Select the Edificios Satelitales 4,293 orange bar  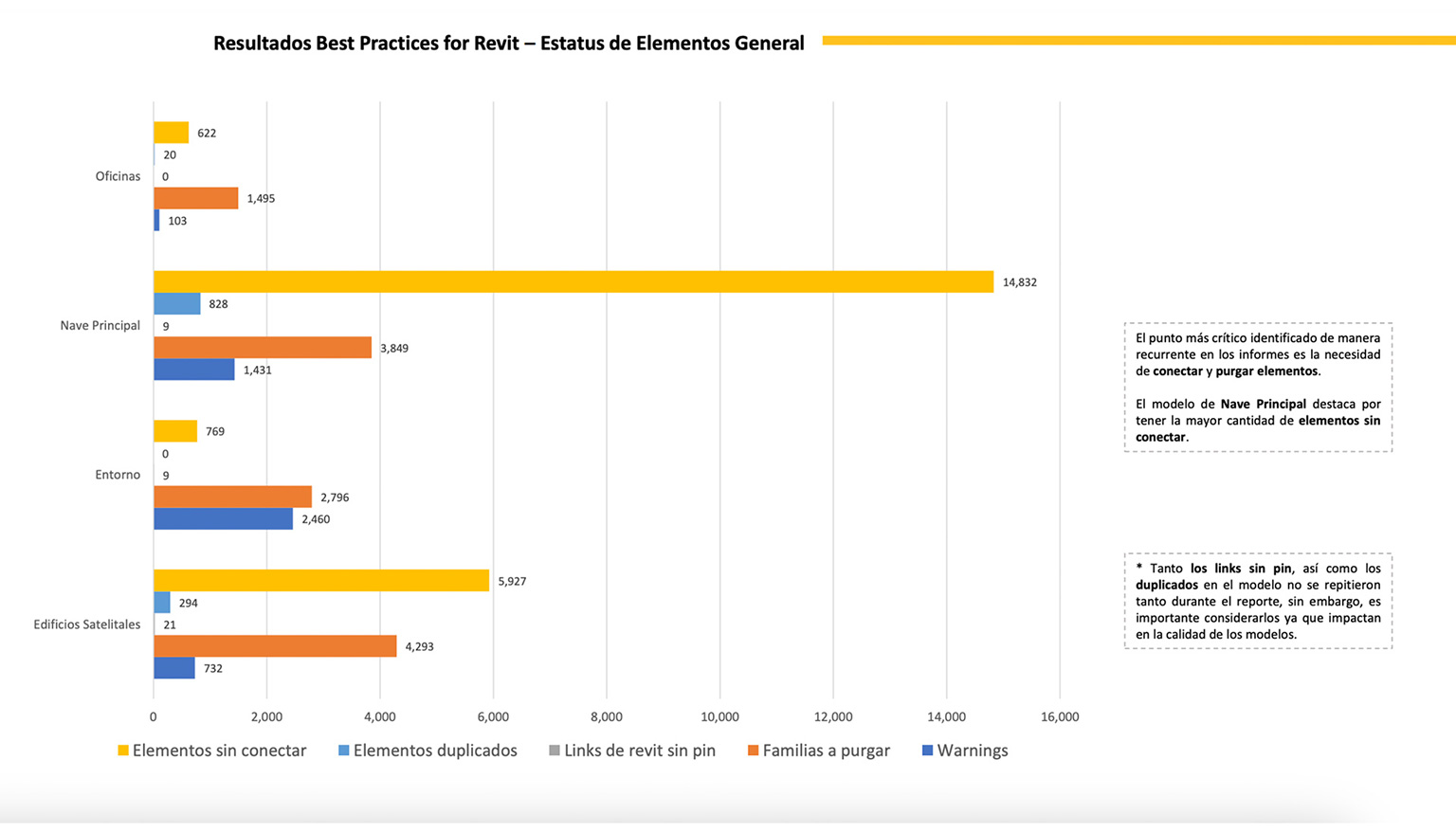[275, 646]
